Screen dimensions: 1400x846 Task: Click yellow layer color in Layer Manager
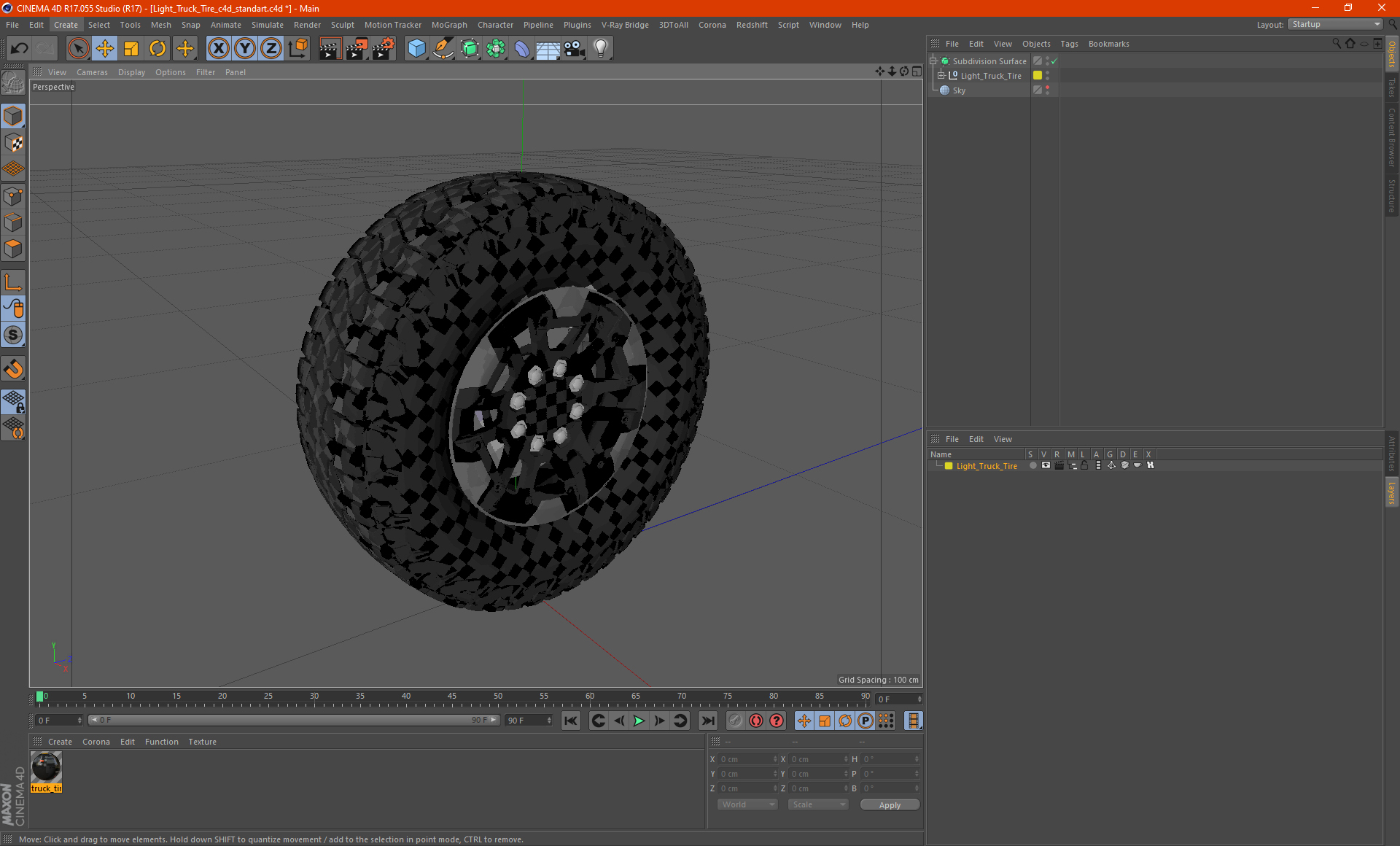tap(949, 465)
